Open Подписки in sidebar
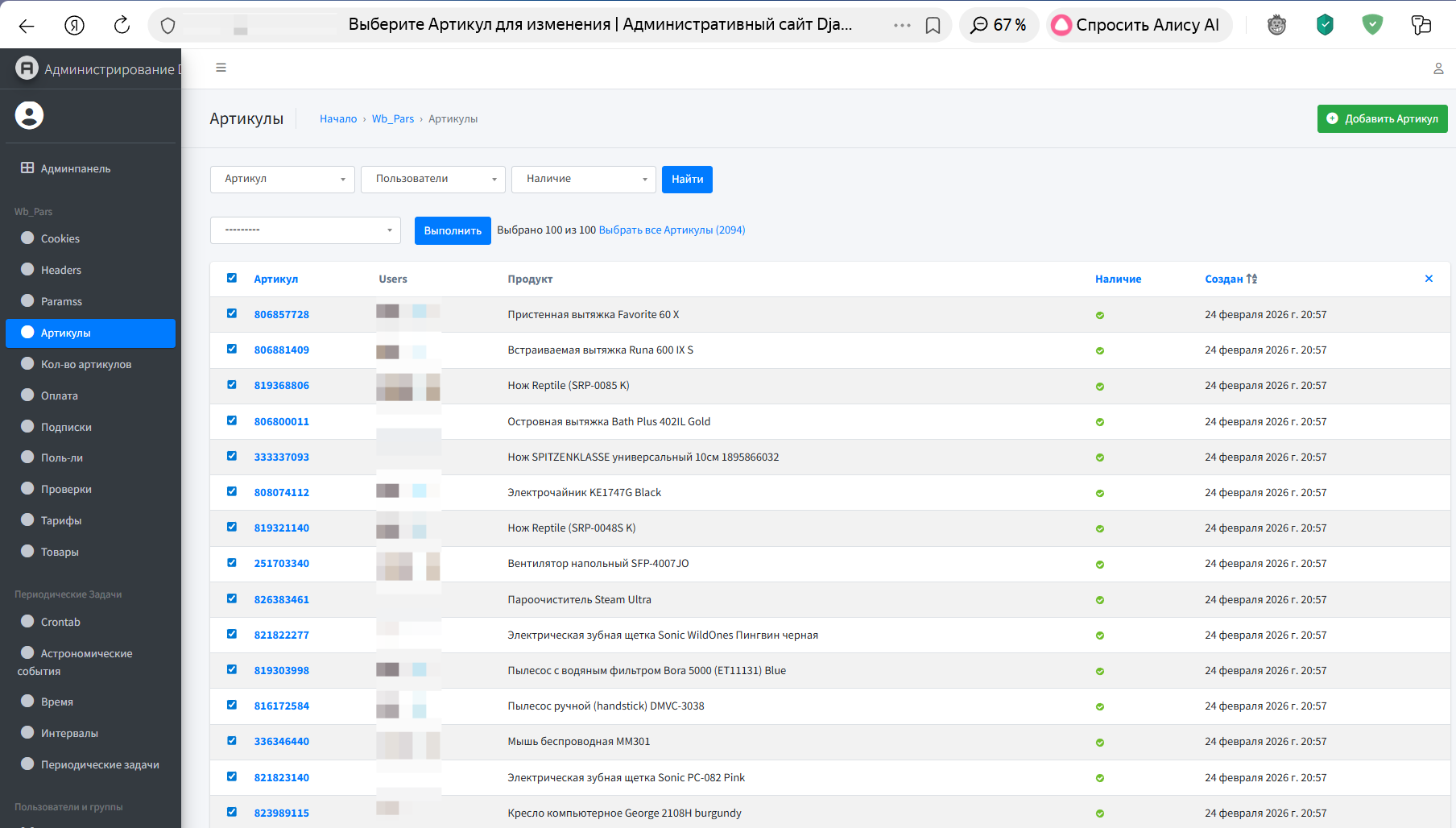Image resolution: width=1456 pixels, height=828 pixels. point(90,427)
